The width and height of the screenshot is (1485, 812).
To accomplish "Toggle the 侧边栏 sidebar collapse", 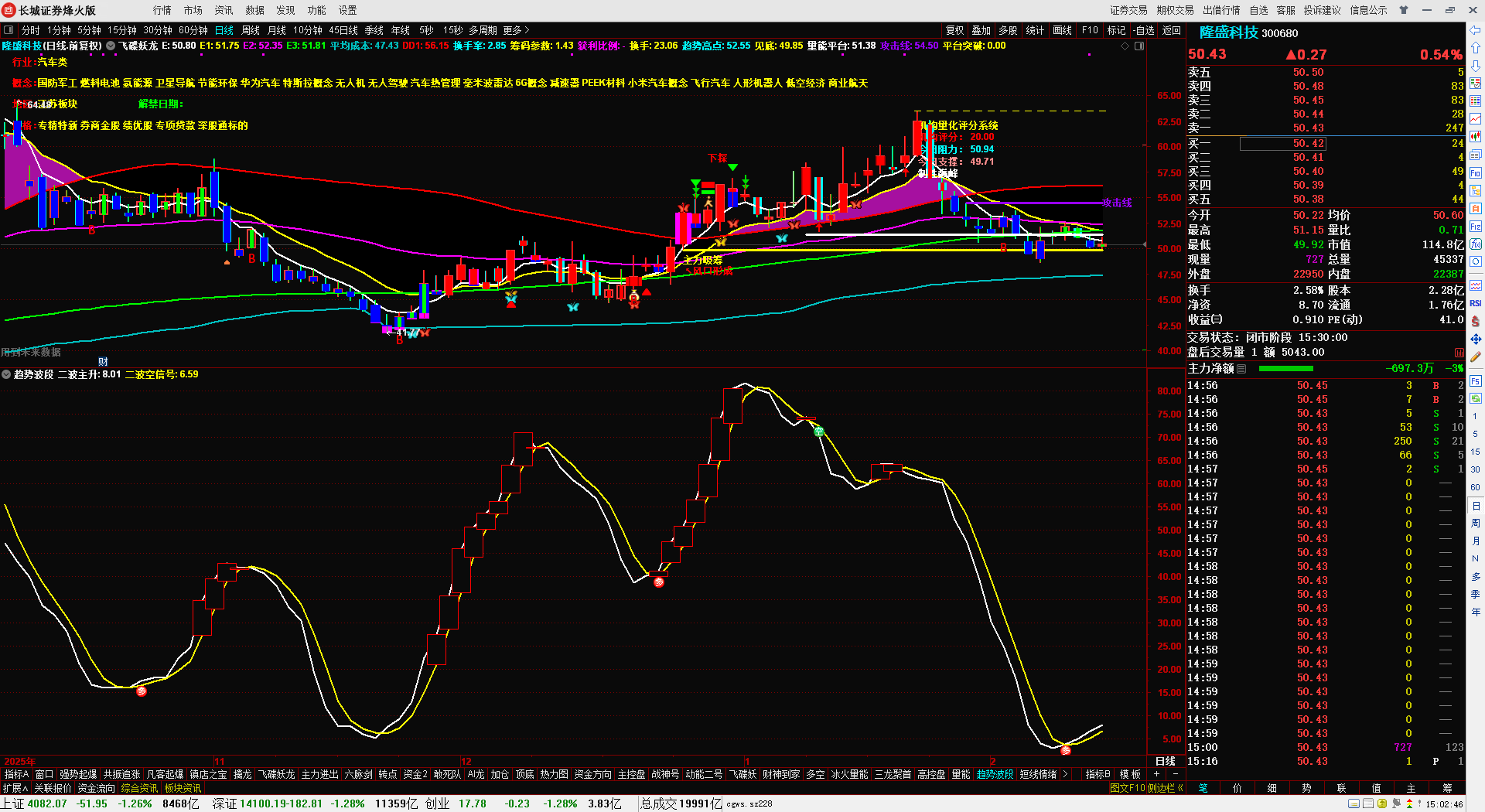I will [1167, 788].
